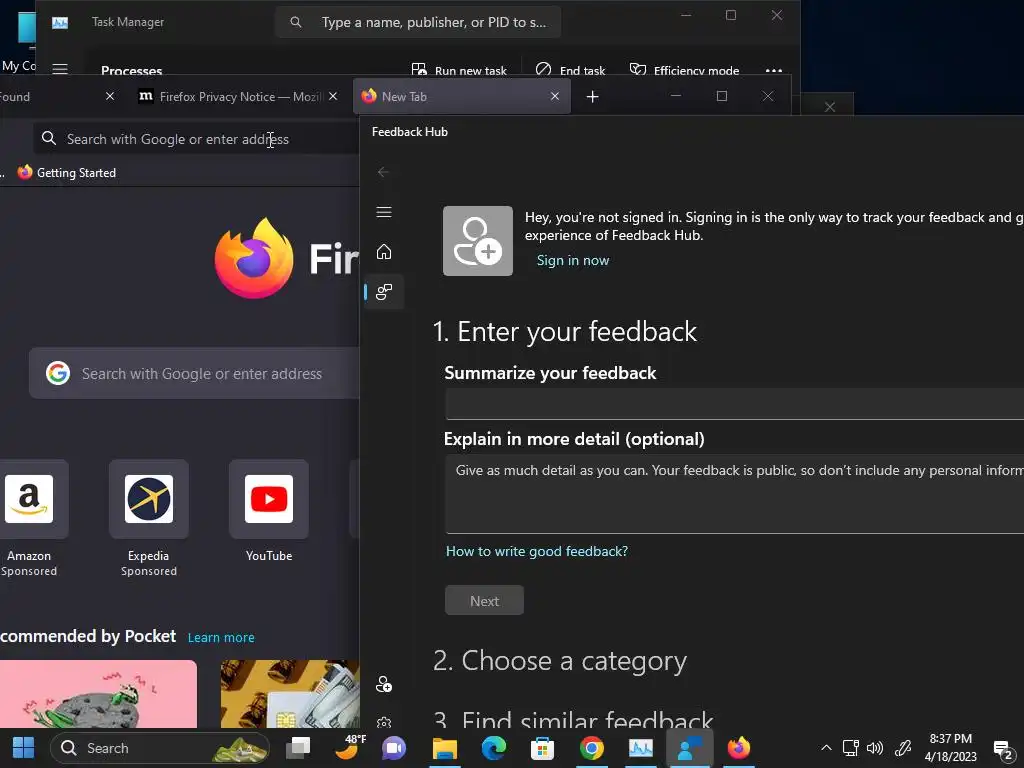Viewport: 1024px width, 768px height.
Task: Click the Next button
Action: point(484,601)
